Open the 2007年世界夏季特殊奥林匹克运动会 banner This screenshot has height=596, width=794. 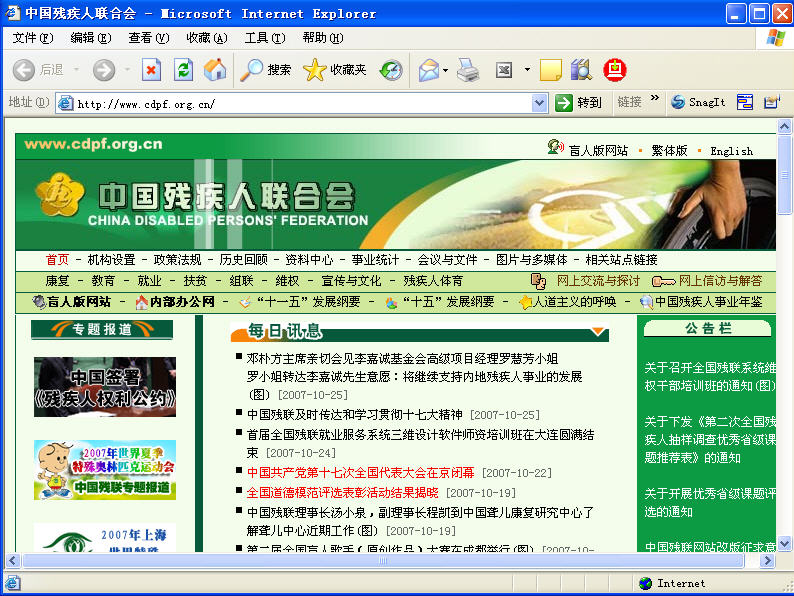105,470
